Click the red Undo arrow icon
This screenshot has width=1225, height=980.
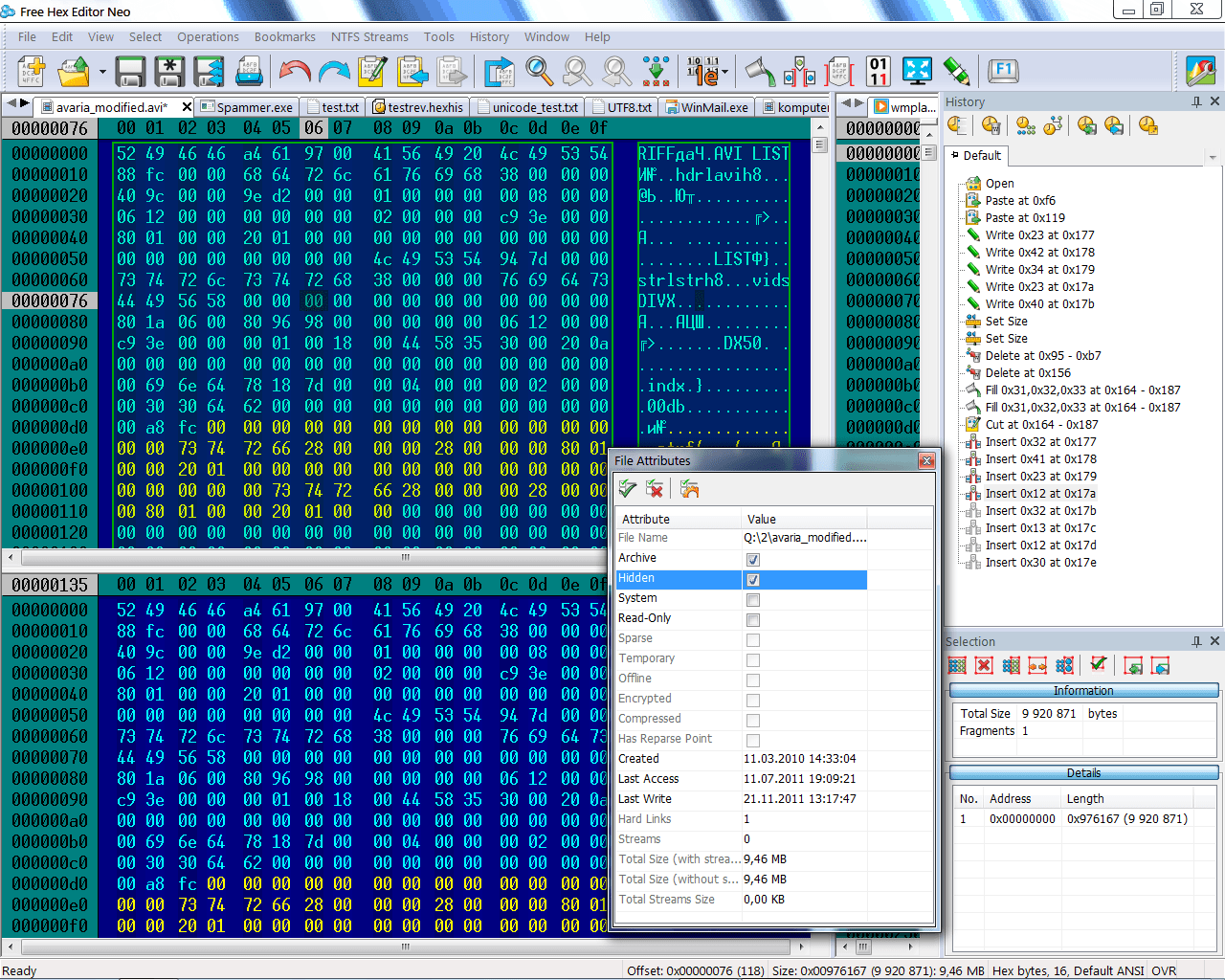coord(294,71)
